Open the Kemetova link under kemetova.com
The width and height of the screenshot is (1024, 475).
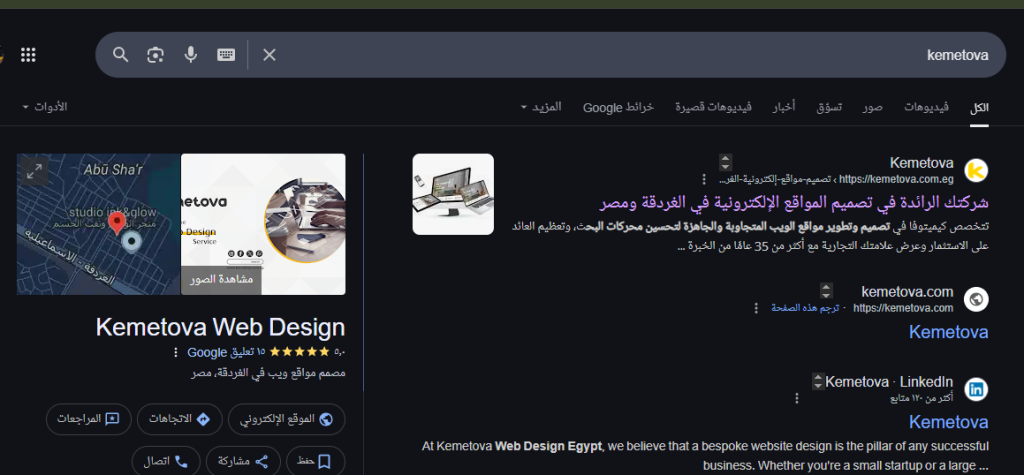[948, 332]
